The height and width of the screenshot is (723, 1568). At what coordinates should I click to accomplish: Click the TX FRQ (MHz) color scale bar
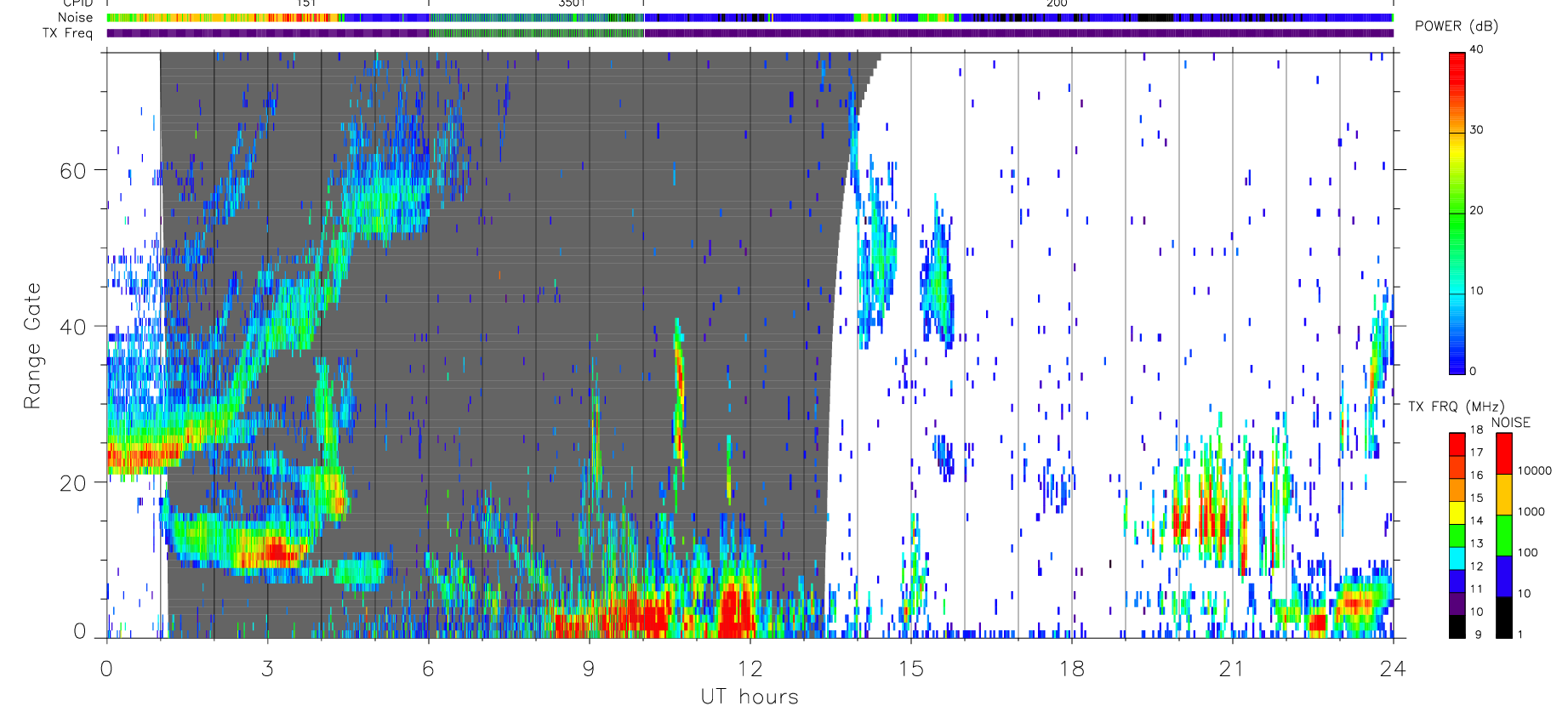click(1457, 536)
